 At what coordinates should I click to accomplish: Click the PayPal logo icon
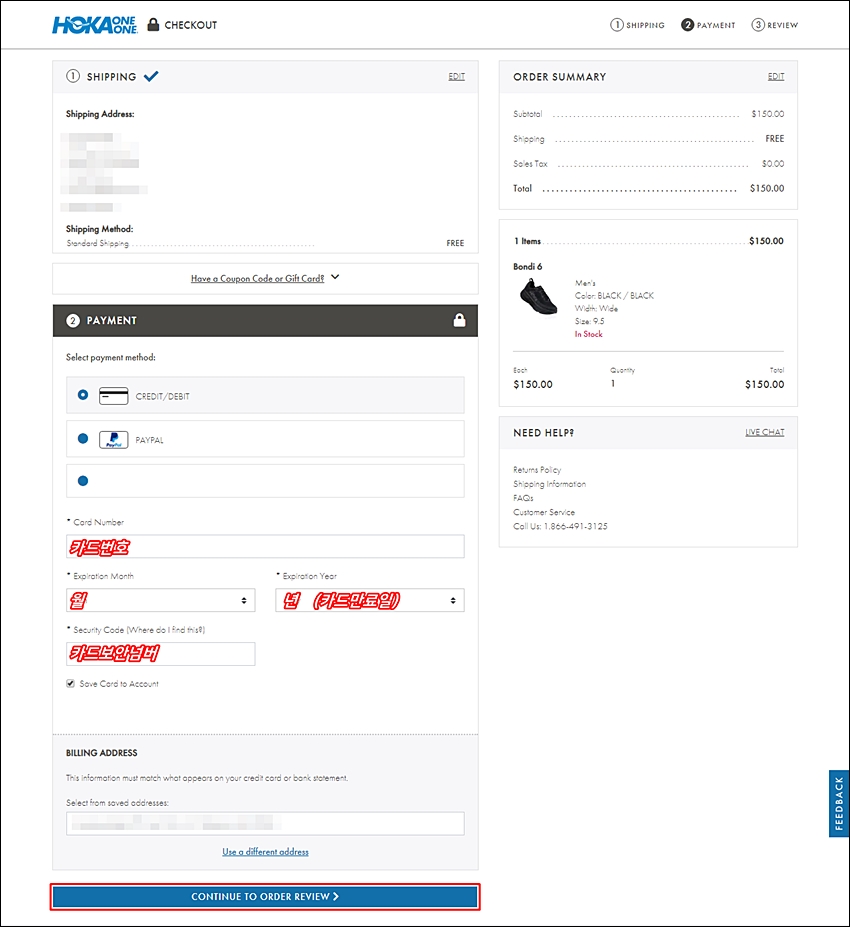click(113, 440)
